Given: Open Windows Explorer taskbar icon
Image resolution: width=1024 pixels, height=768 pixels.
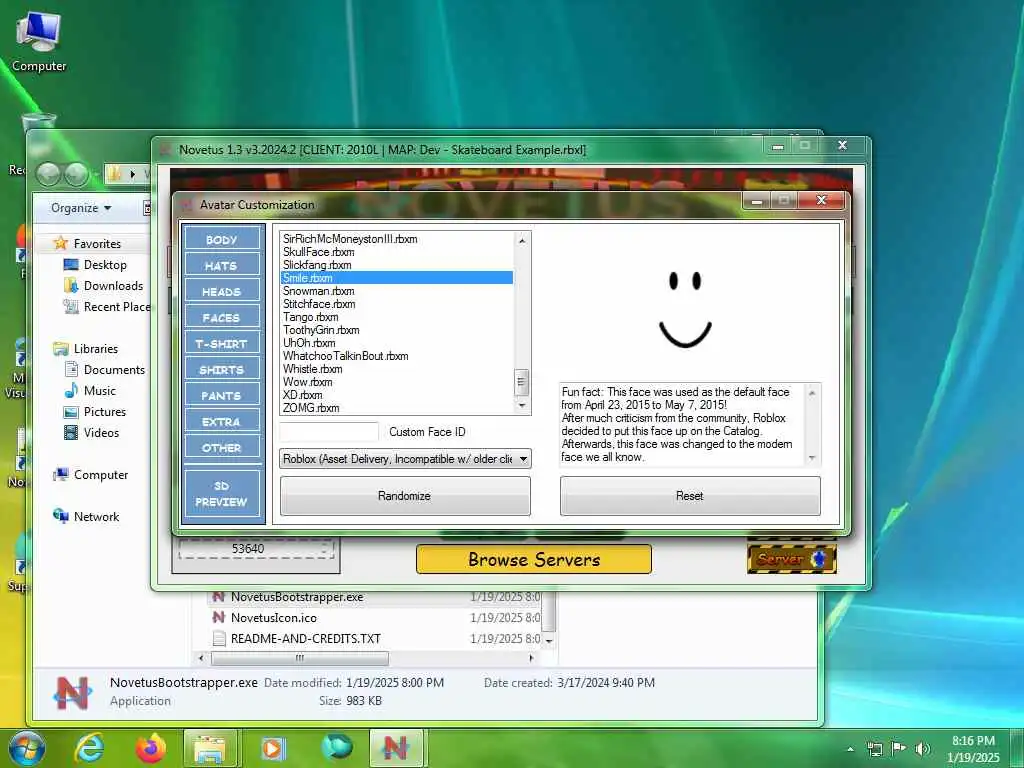Looking at the screenshot, I should tap(210, 748).
